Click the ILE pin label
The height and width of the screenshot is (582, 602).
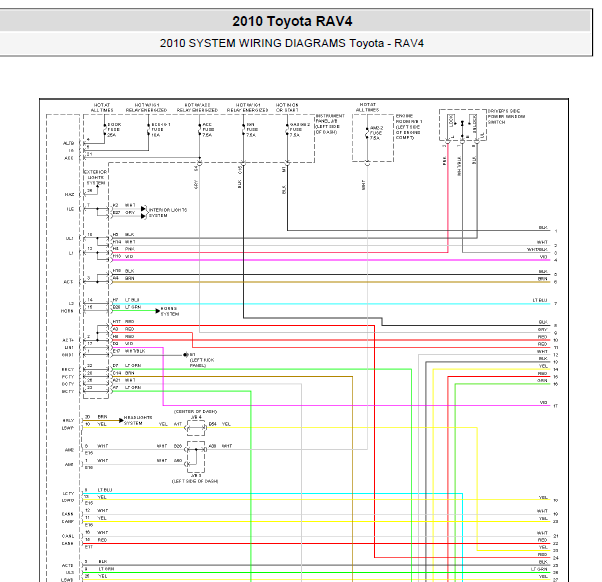click(x=70, y=209)
